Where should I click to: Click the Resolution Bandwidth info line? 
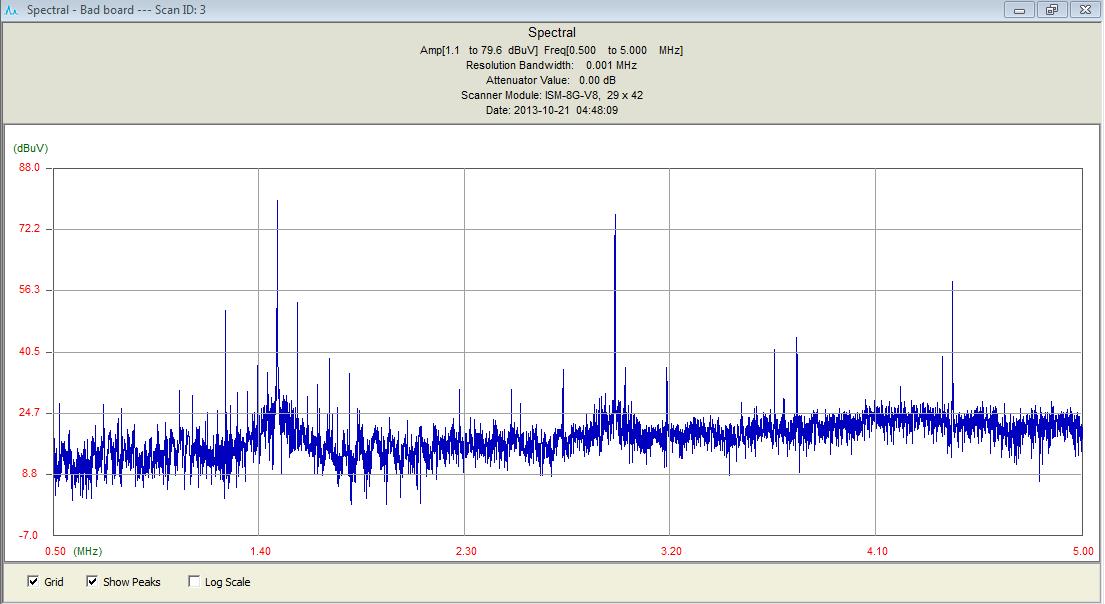(551, 65)
